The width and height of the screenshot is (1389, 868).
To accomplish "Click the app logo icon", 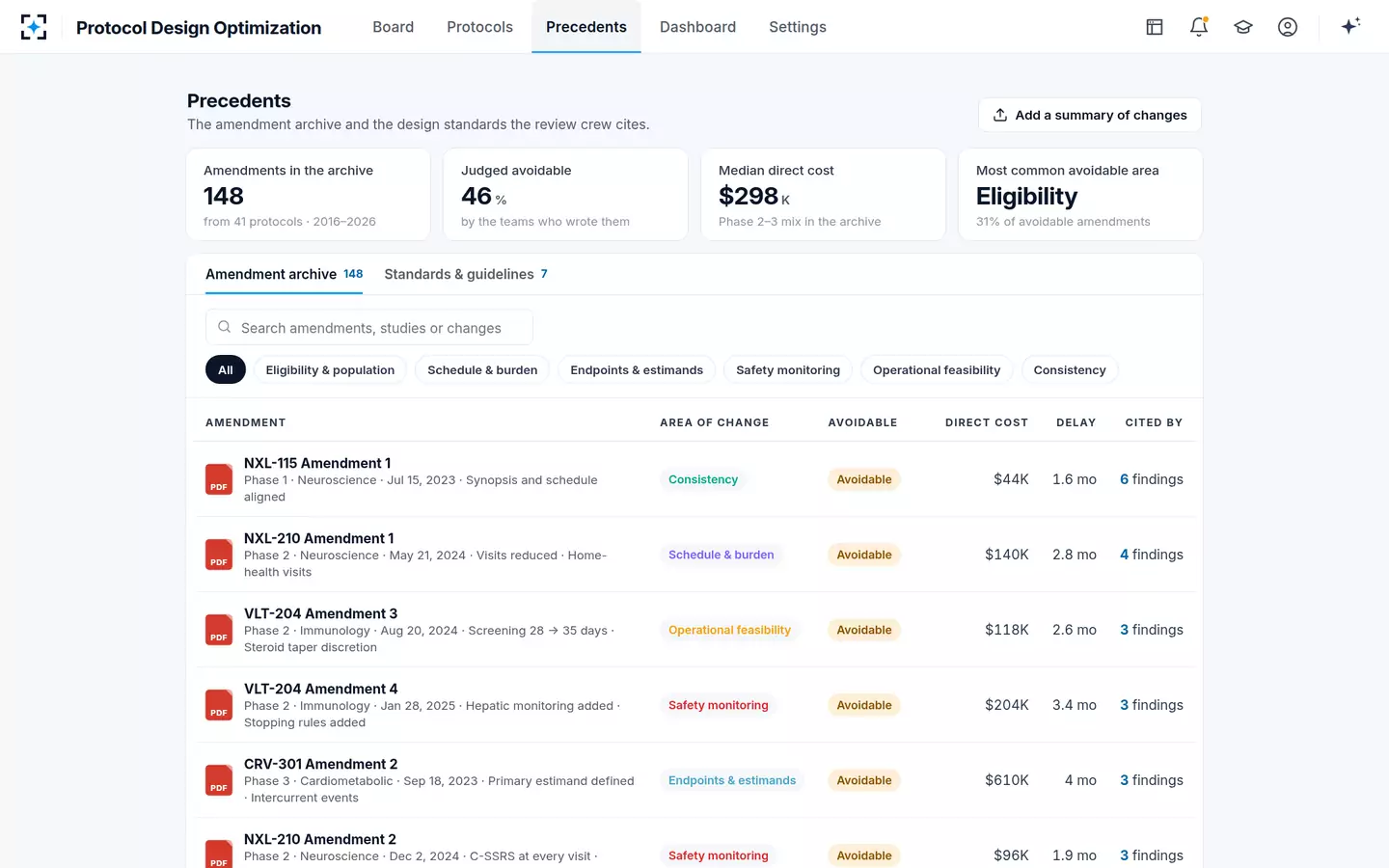I will point(34,27).
